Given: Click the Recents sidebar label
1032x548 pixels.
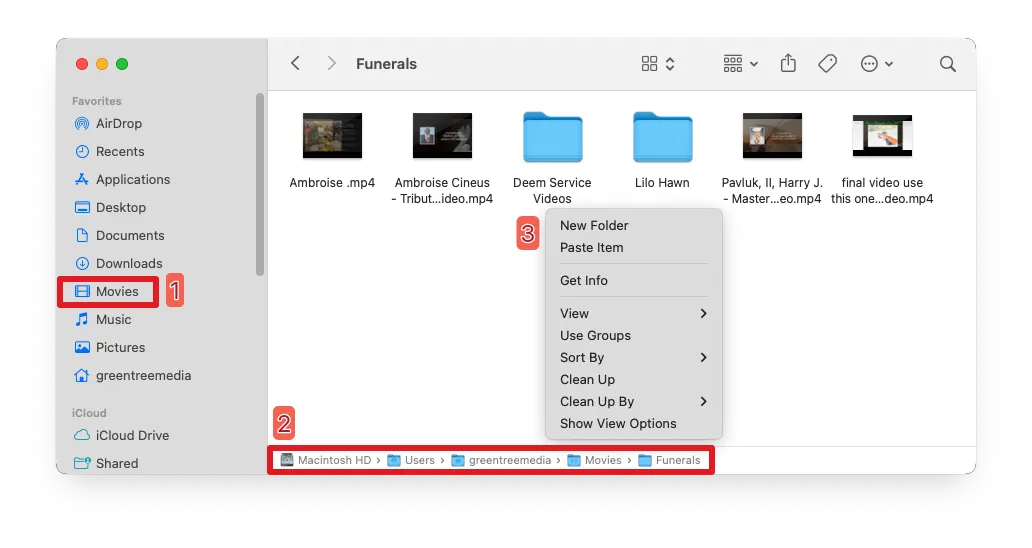Looking at the screenshot, I should (120, 151).
